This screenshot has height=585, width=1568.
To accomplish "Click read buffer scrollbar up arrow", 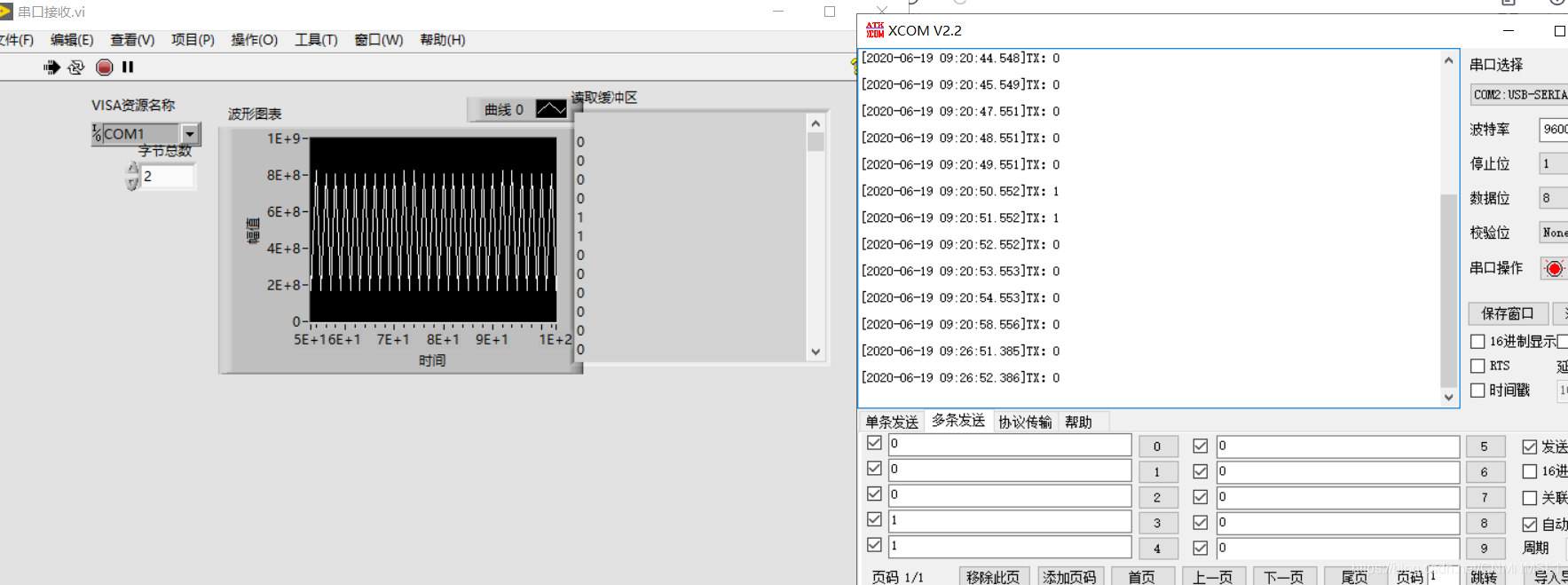I will click(816, 123).
